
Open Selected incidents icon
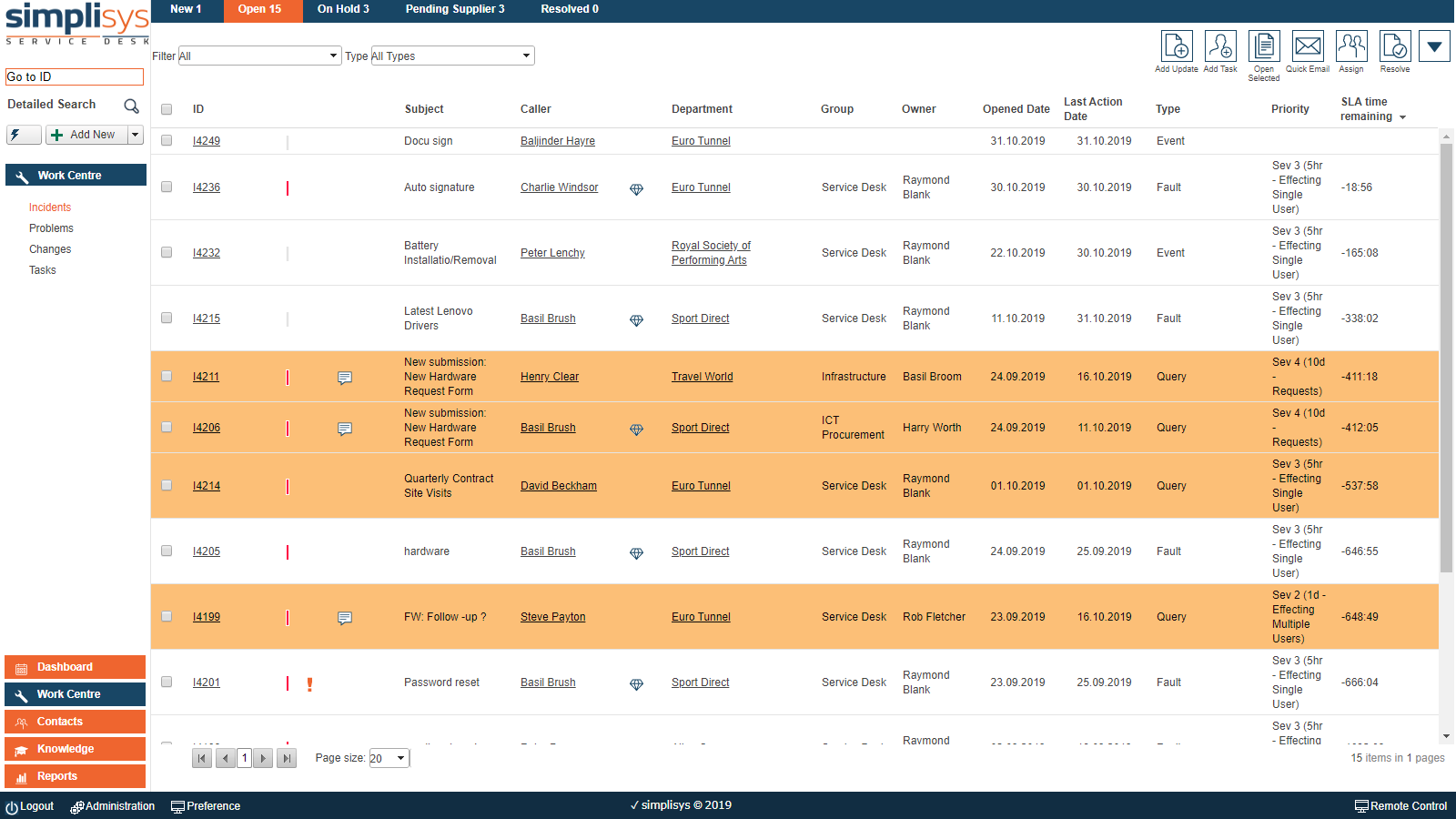point(1264,46)
